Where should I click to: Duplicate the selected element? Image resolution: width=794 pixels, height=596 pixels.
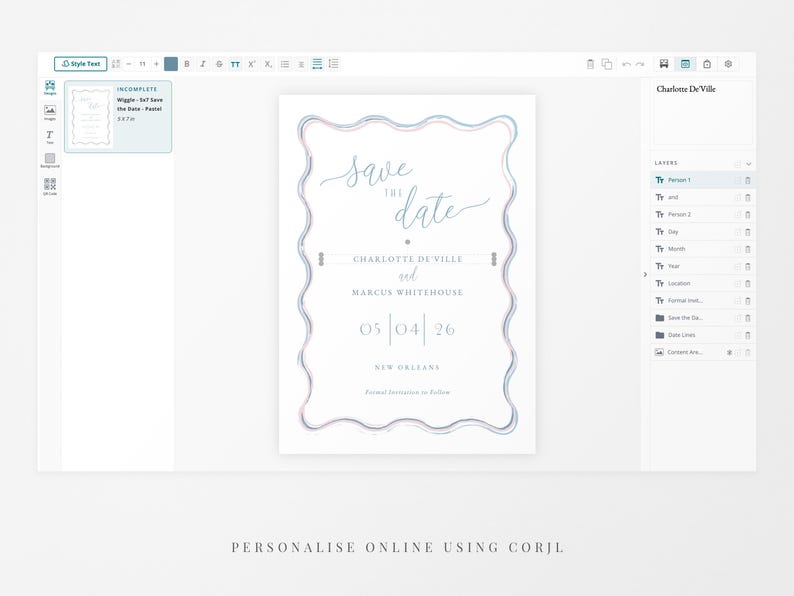[x=607, y=64]
